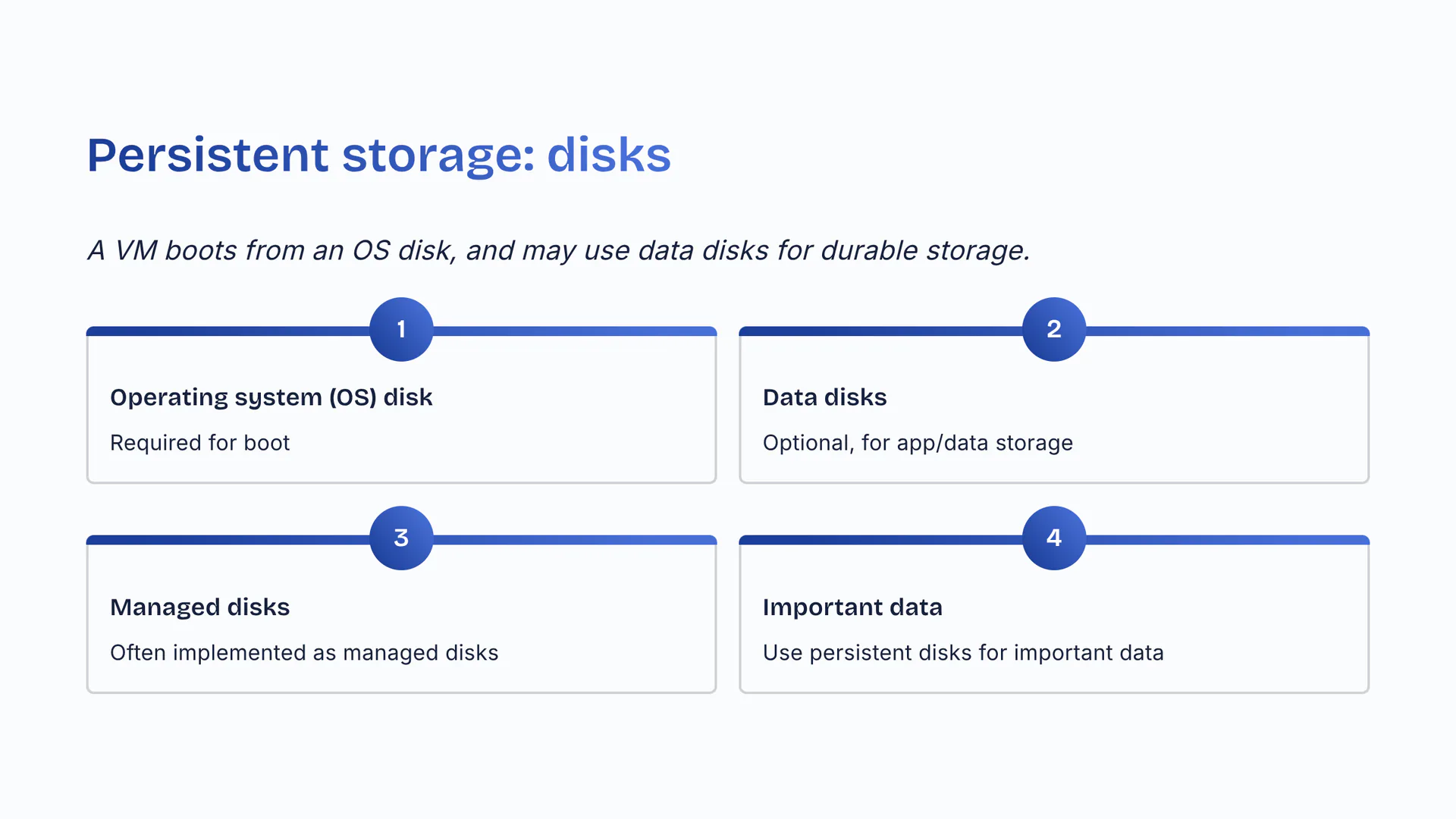Click the number 1 circle badge

pos(401,329)
